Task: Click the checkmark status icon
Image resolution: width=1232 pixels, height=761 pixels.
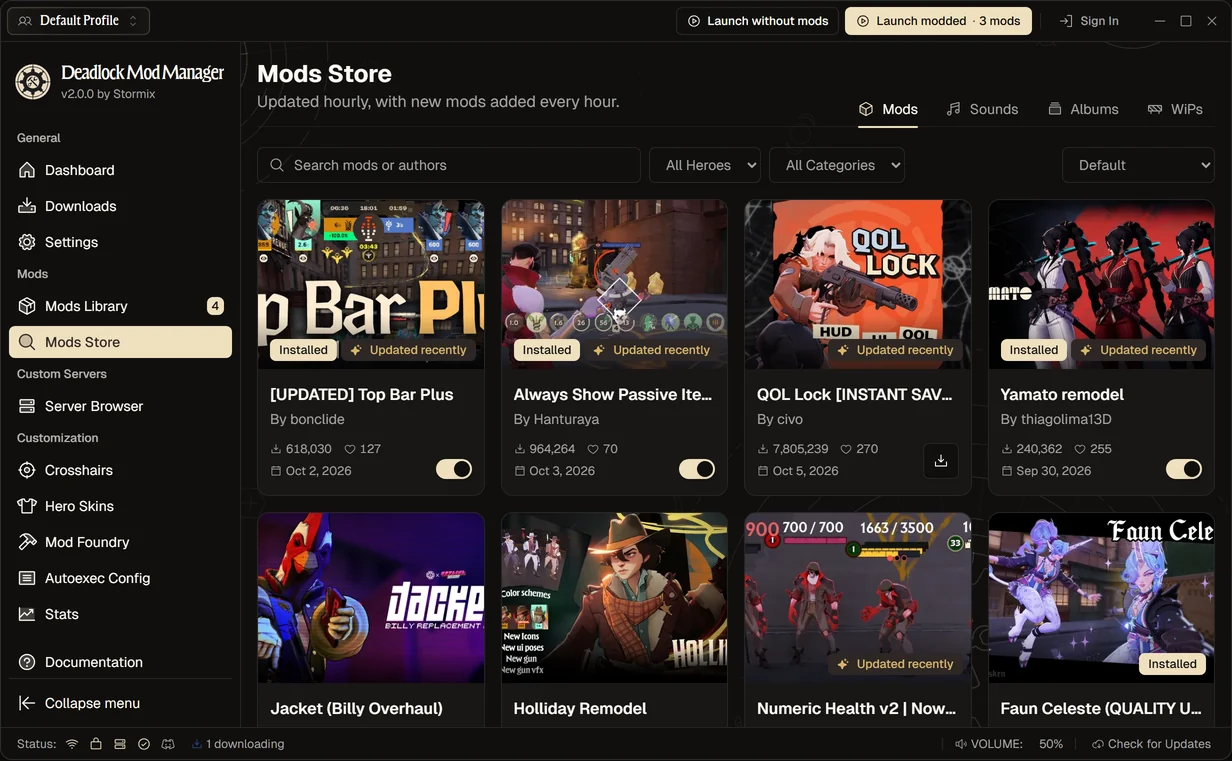Action: tap(144, 744)
